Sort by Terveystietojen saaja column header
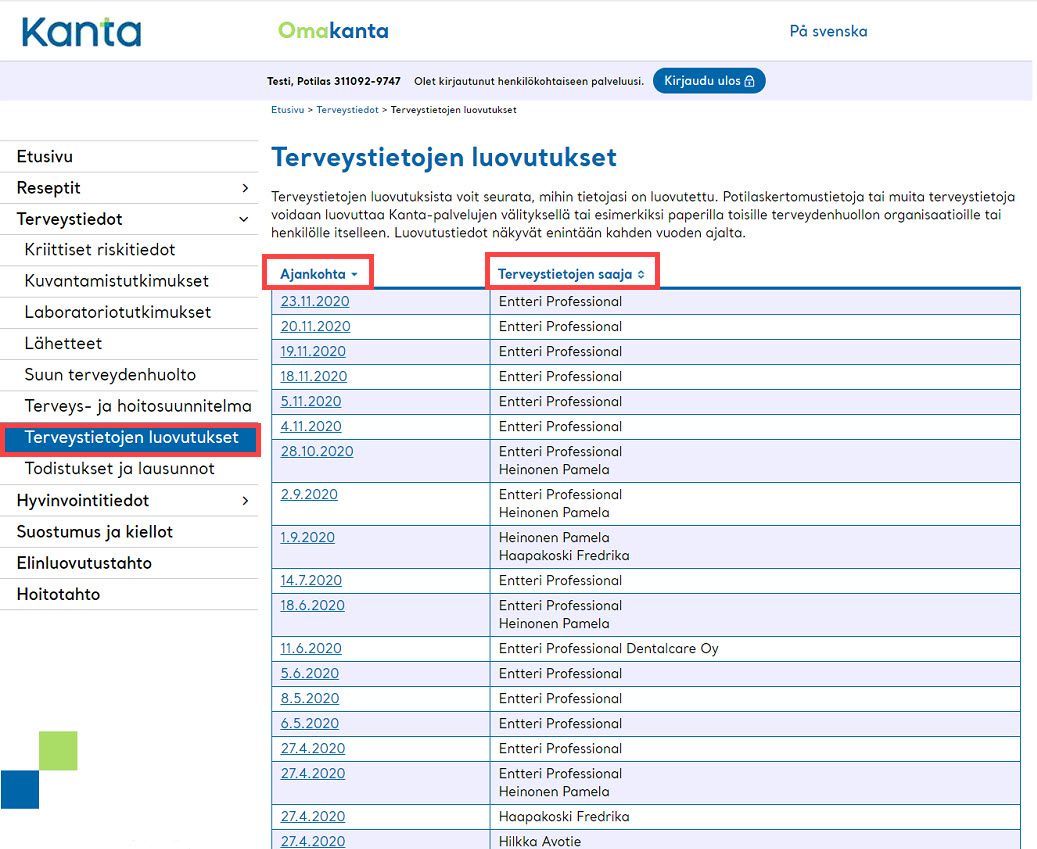 (x=571, y=274)
